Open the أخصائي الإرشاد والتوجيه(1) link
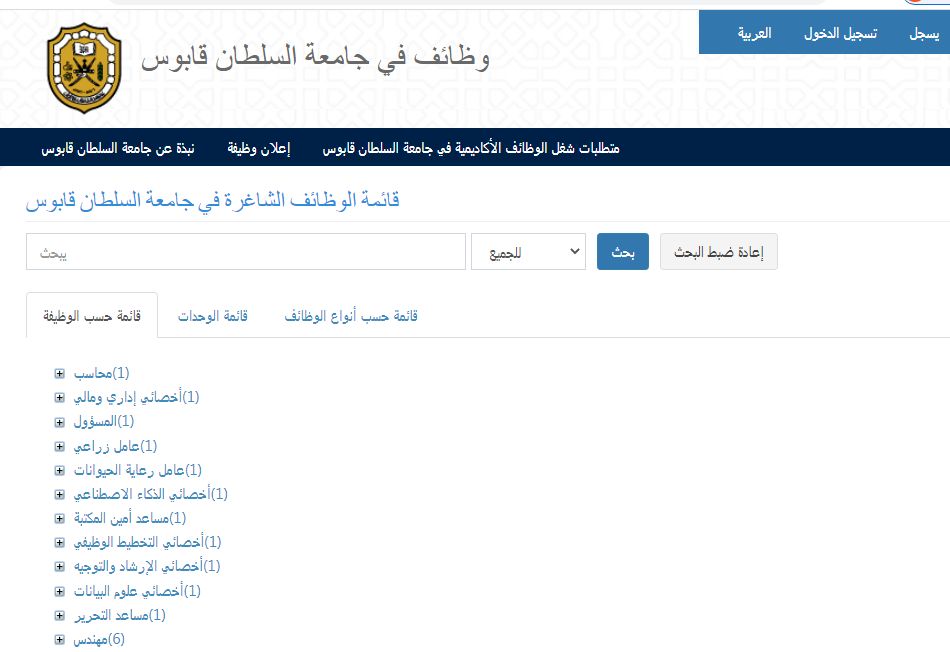Image resolution: width=950 pixels, height=652 pixels. tap(147, 567)
